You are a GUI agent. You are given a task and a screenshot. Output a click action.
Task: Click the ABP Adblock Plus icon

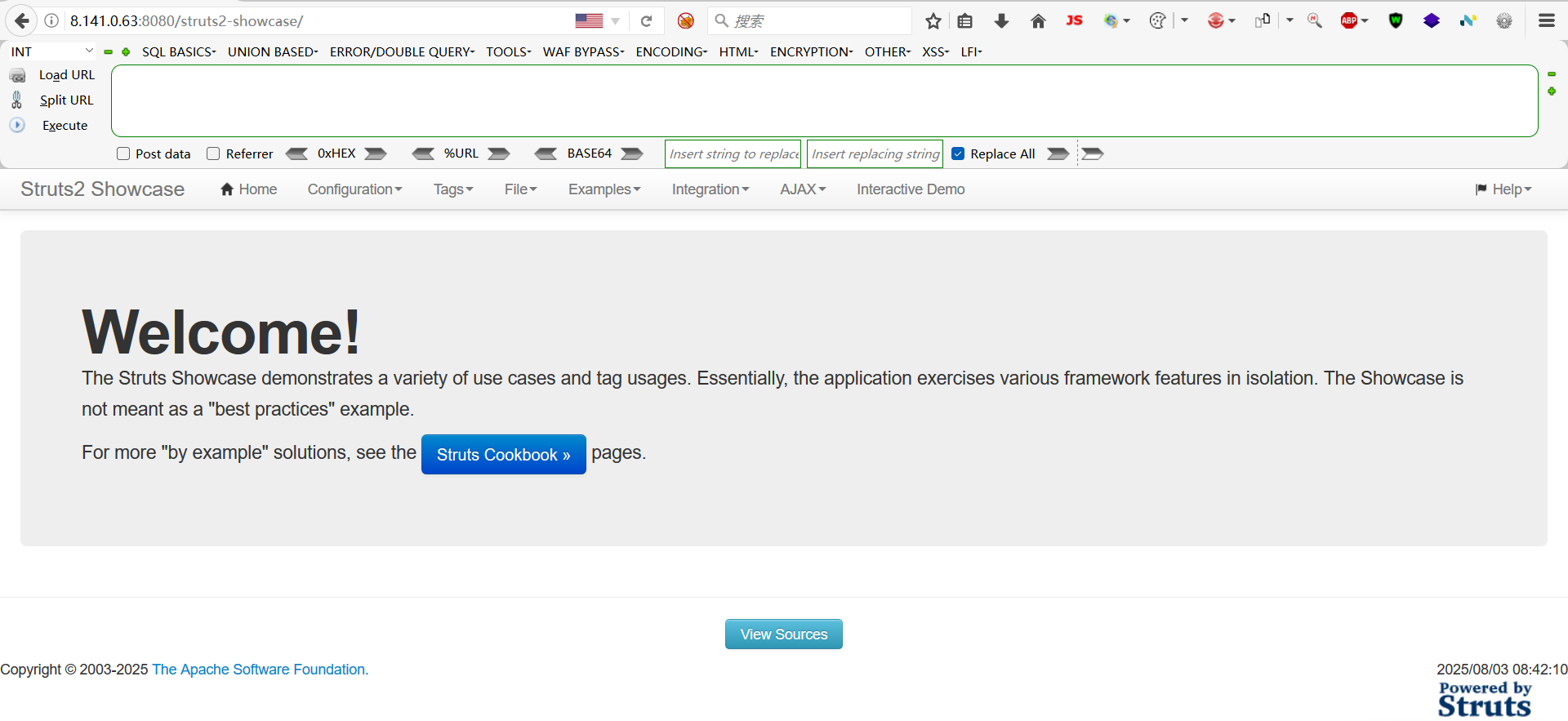tap(1349, 21)
